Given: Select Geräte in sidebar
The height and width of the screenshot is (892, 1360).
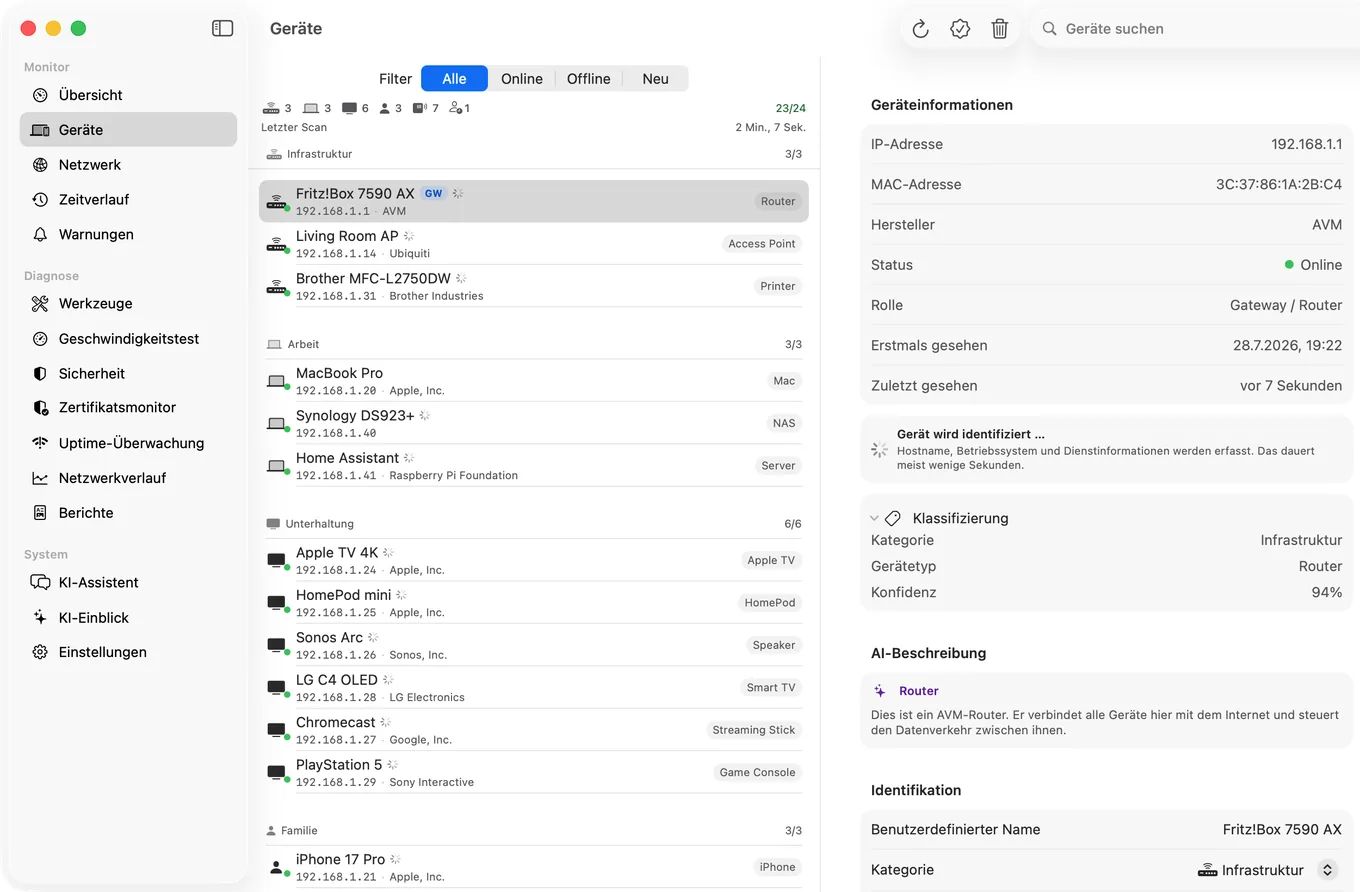Looking at the screenshot, I should [128, 130].
